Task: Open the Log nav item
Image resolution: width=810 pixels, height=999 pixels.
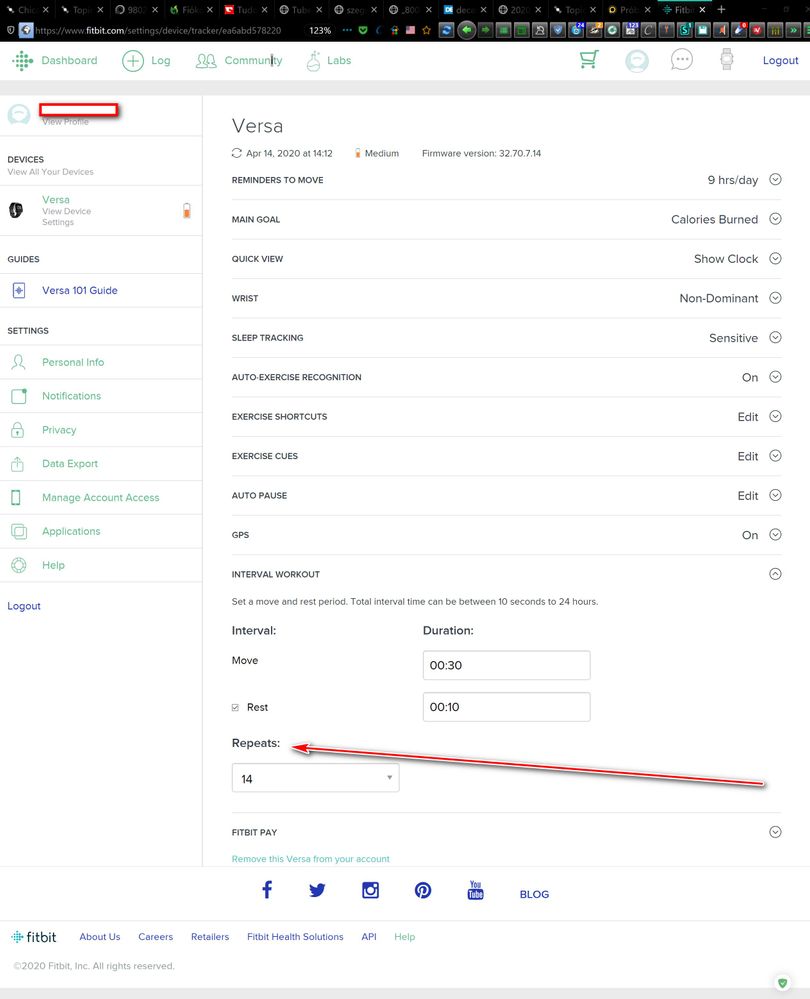Action: [161, 61]
